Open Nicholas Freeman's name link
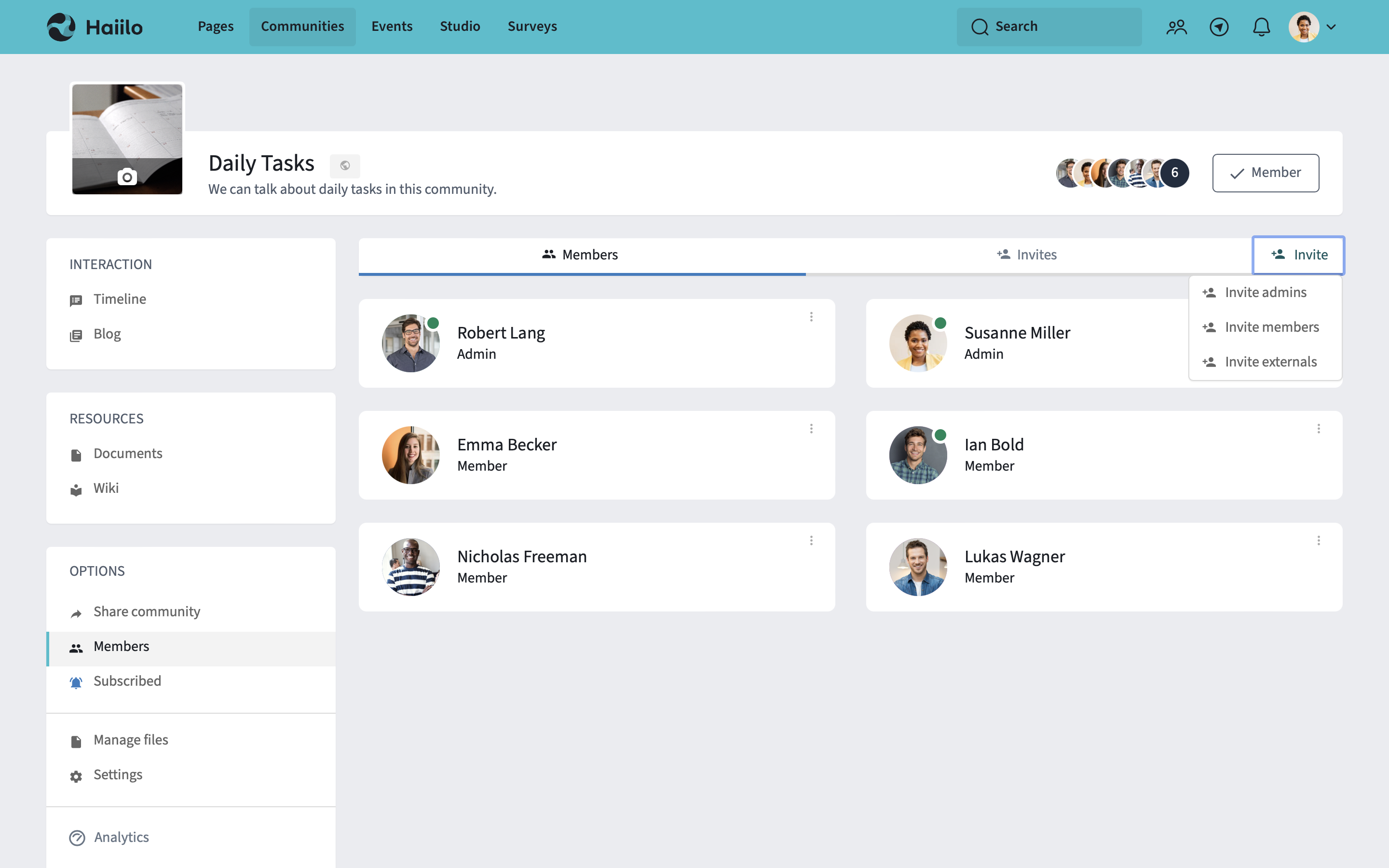 pyautogui.click(x=522, y=557)
